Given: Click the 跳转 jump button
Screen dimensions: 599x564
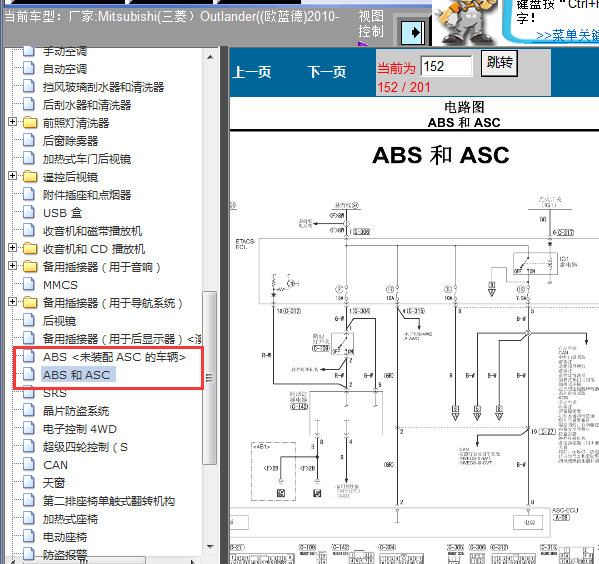Looking at the screenshot, I should 499,63.
